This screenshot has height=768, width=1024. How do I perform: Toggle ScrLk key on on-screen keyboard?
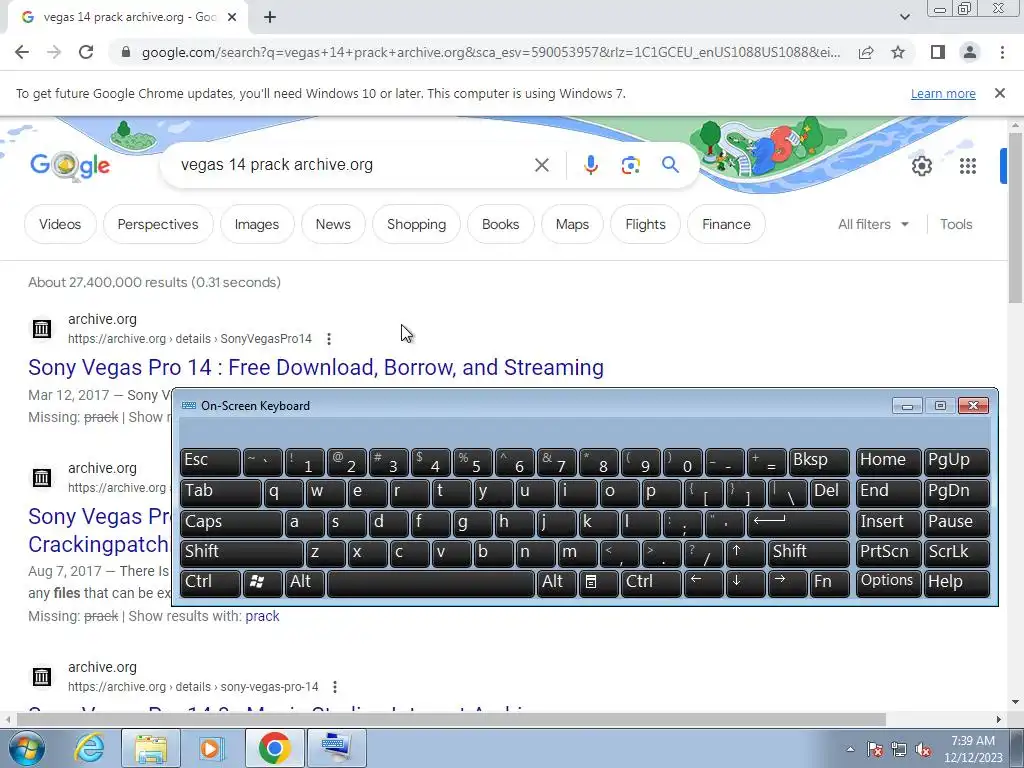(956, 552)
